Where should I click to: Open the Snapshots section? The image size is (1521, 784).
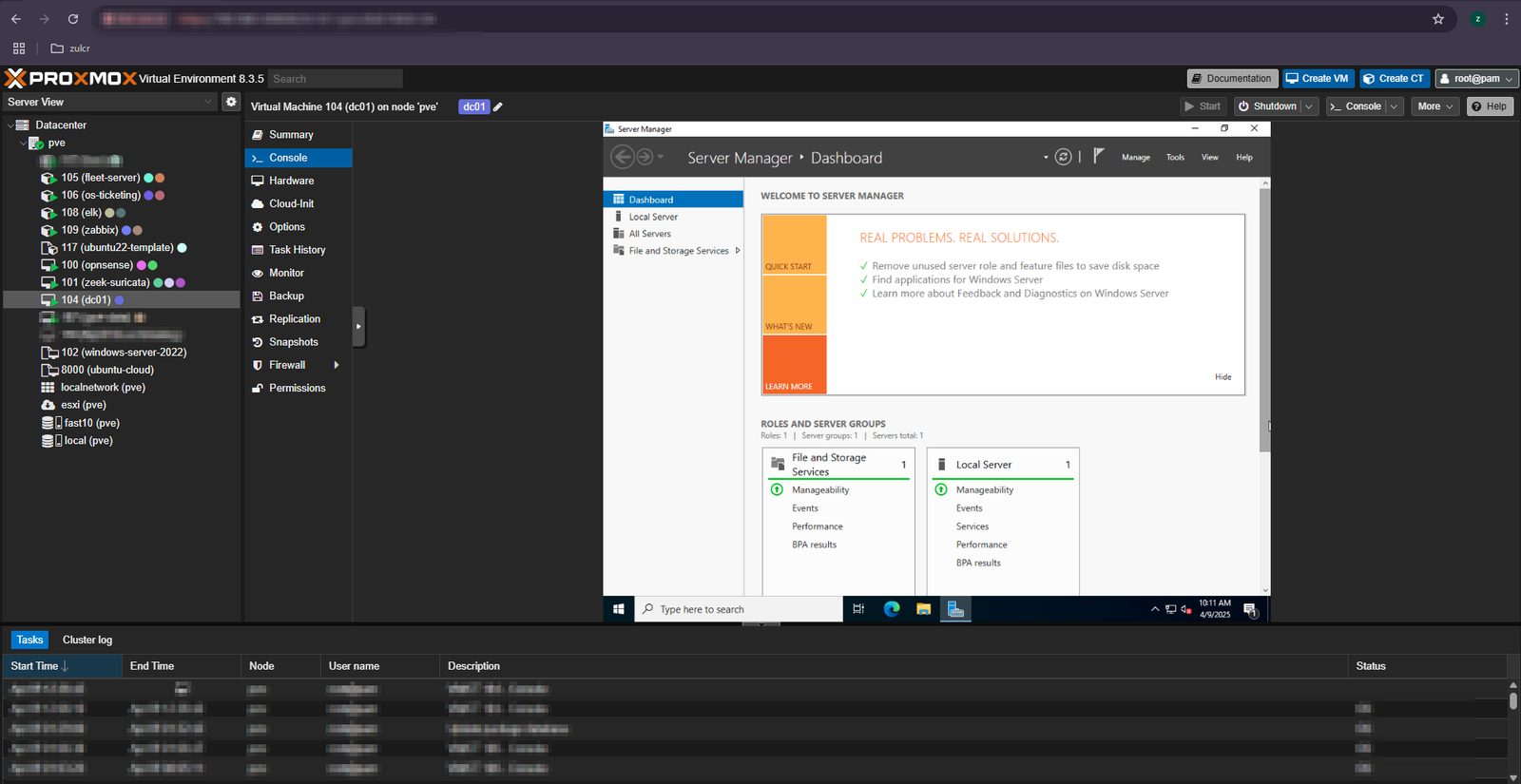pyautogui.click(x=298, y=342)
